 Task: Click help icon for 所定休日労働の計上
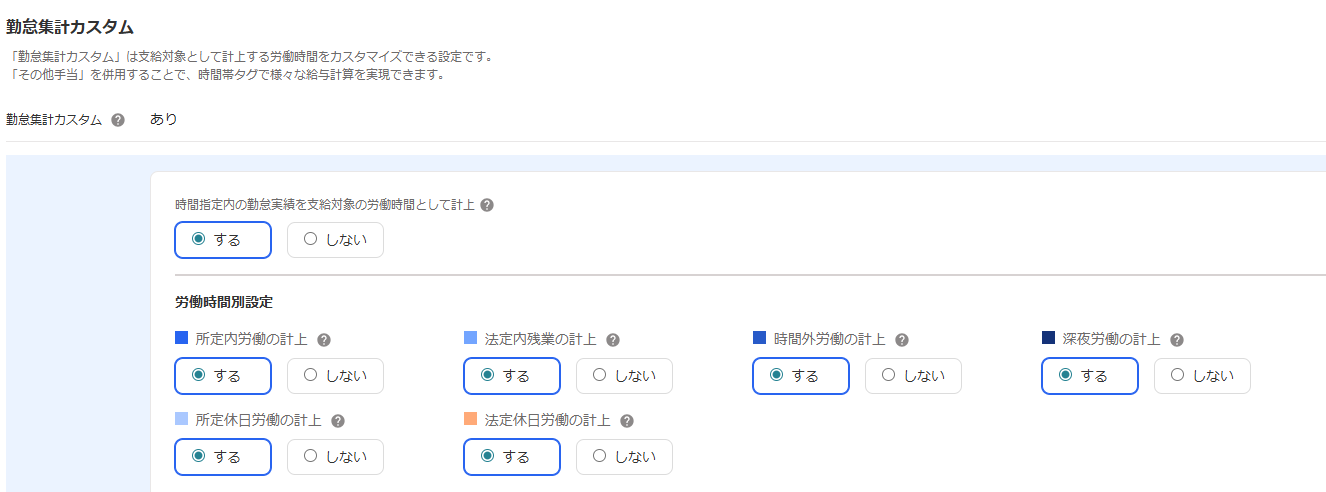[338, 421]
